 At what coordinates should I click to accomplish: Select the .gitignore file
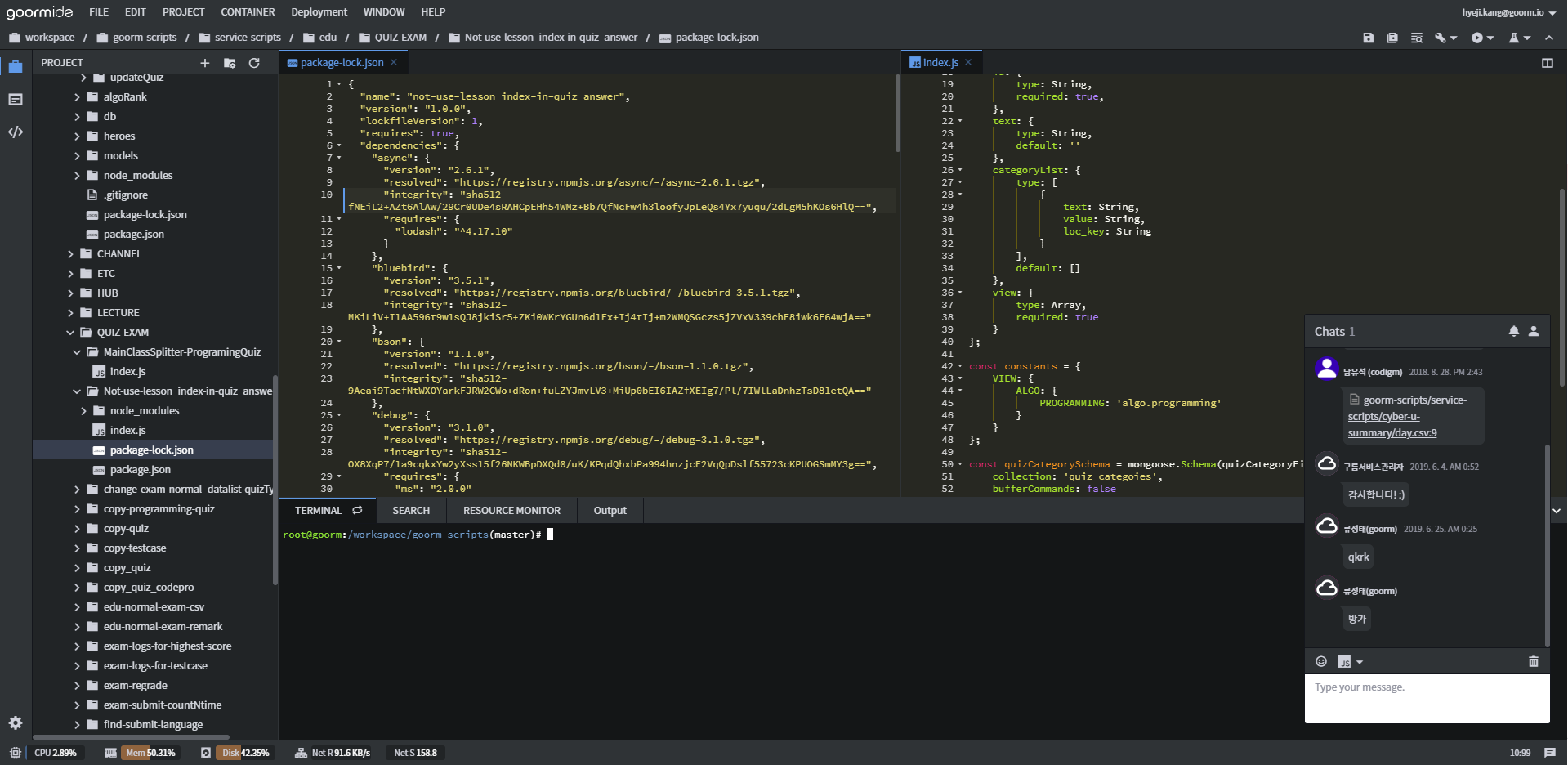126,195
